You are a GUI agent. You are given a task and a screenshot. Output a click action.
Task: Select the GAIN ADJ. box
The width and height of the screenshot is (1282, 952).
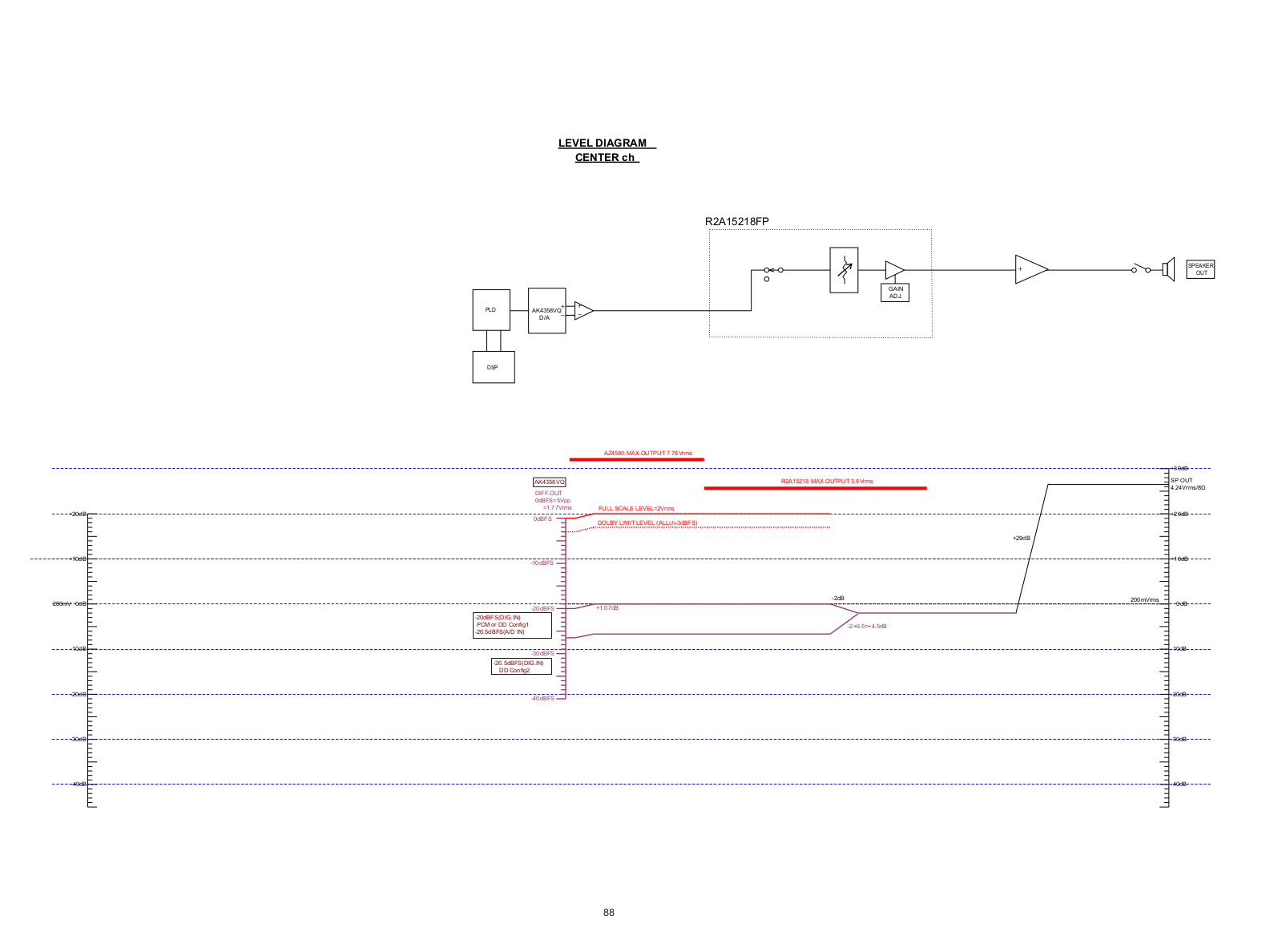[895, 292]
